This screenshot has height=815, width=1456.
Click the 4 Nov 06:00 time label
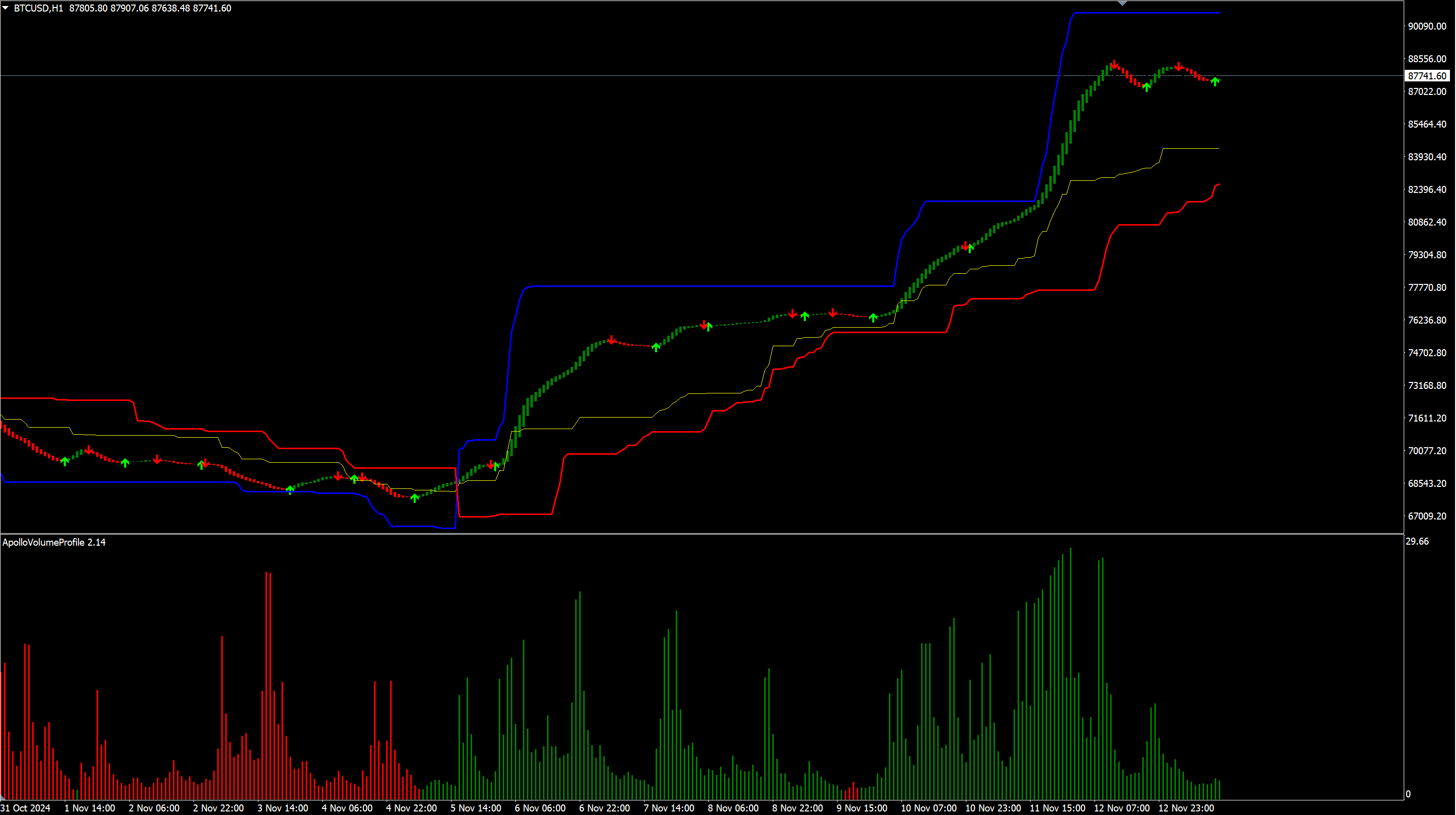click(x=347, y=808)
